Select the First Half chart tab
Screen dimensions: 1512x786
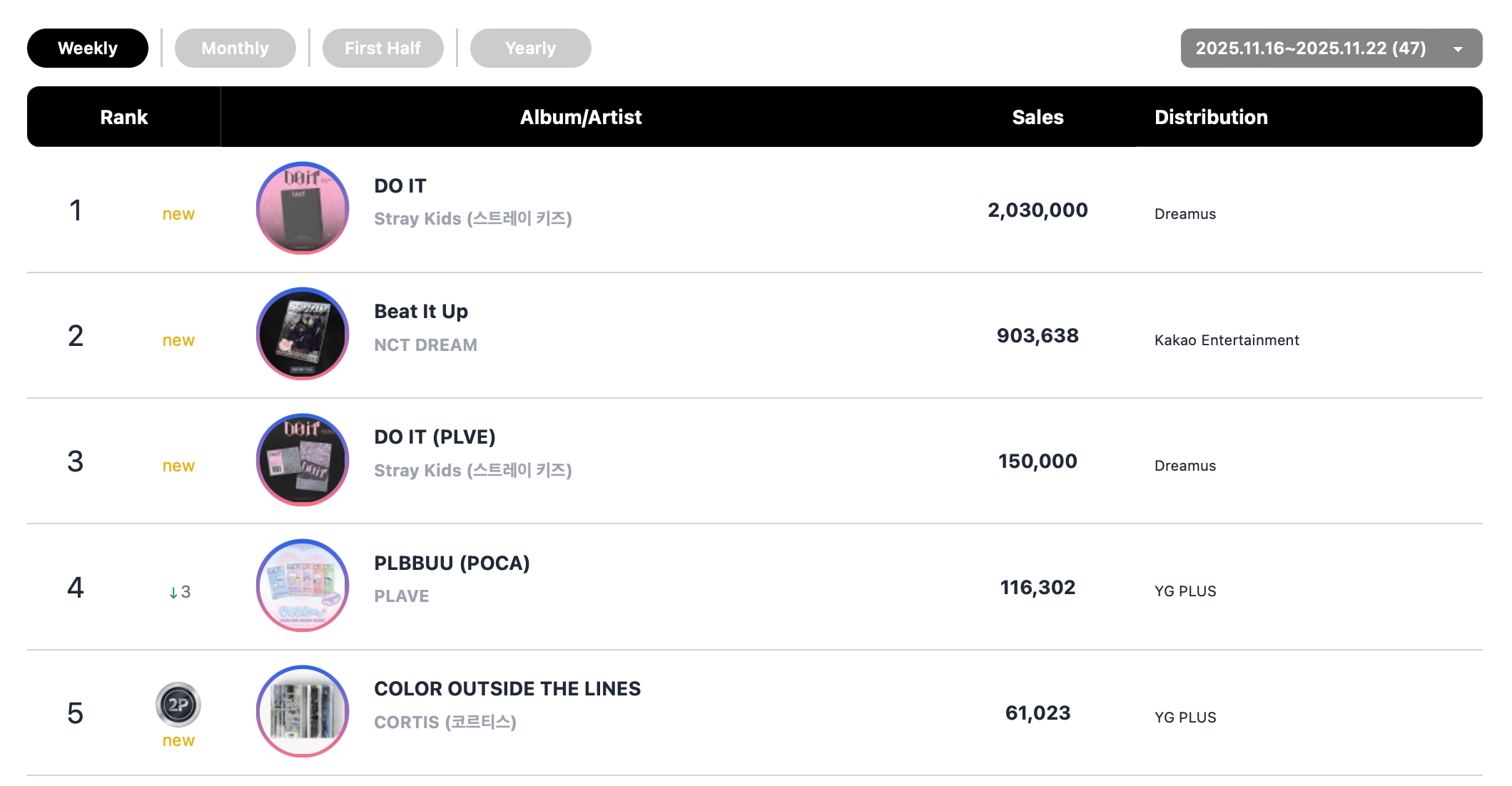382,49
